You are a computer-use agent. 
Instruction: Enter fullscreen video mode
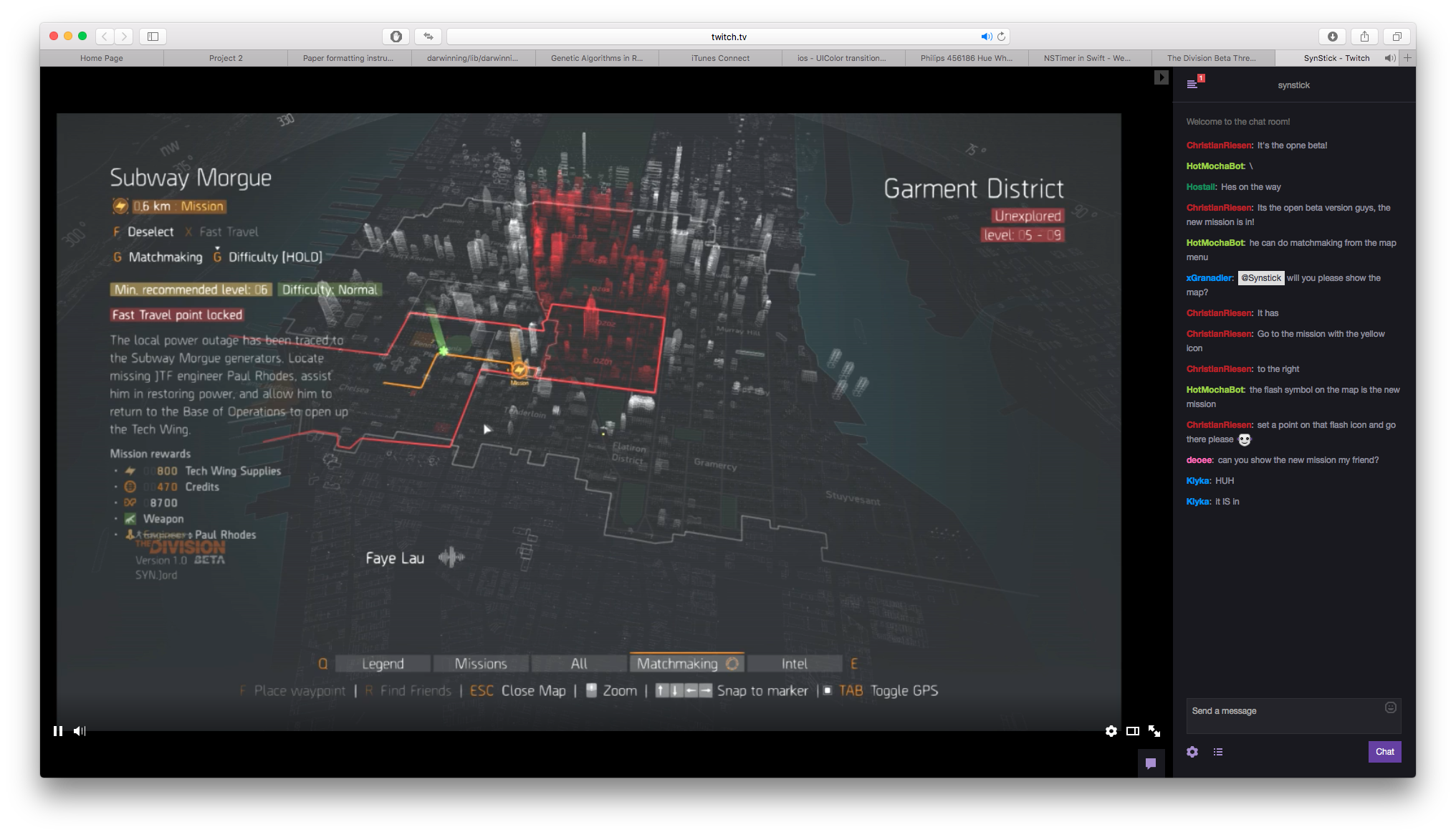tap(1154, 731)
